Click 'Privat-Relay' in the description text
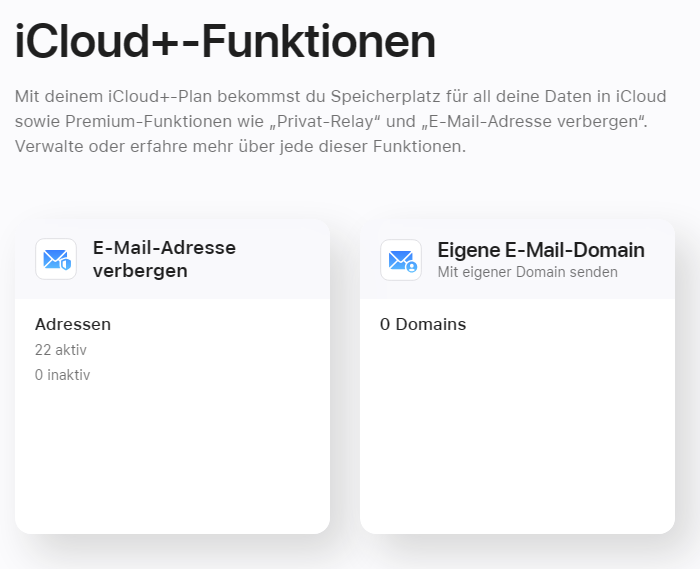The image size is (700, 569). [330, 122]
